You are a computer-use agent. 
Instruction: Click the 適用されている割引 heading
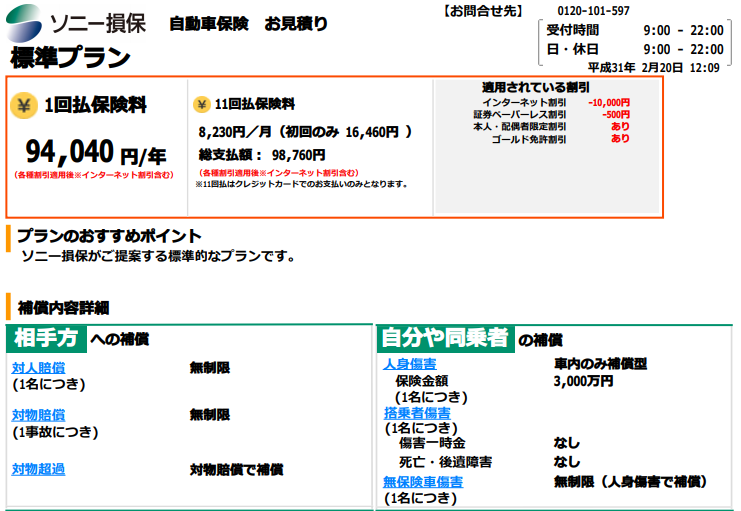(536, 87)
